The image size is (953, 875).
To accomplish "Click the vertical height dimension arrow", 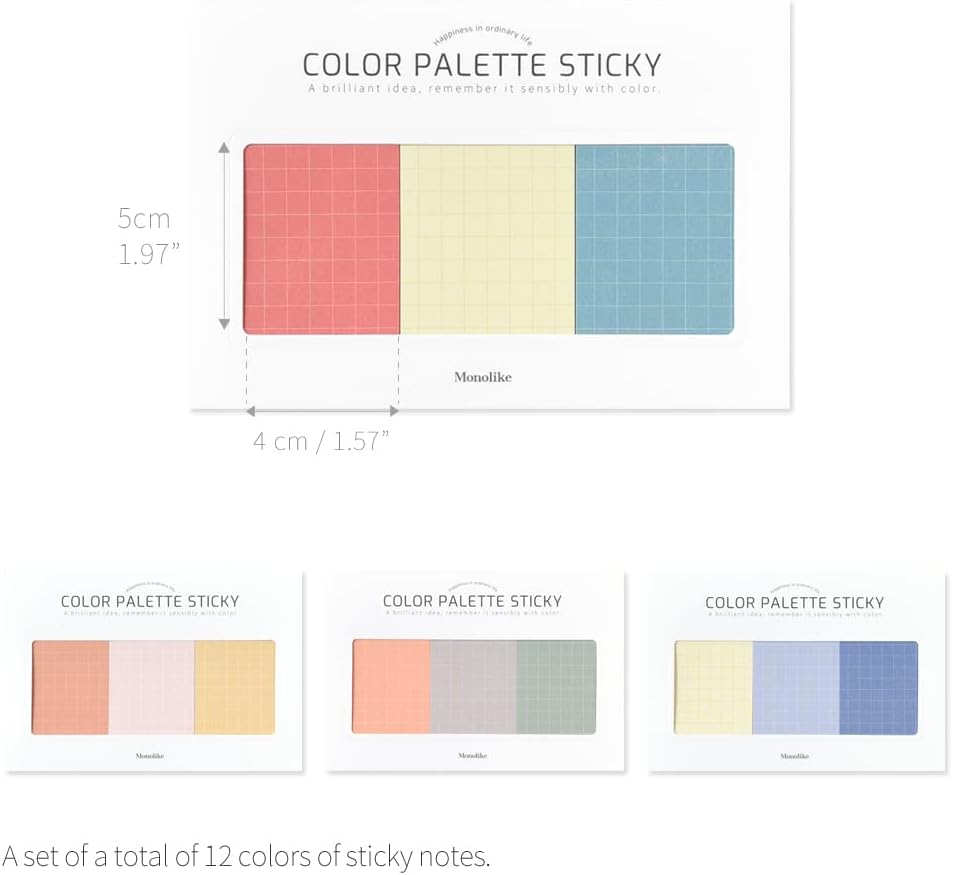I will coord(224,237).
